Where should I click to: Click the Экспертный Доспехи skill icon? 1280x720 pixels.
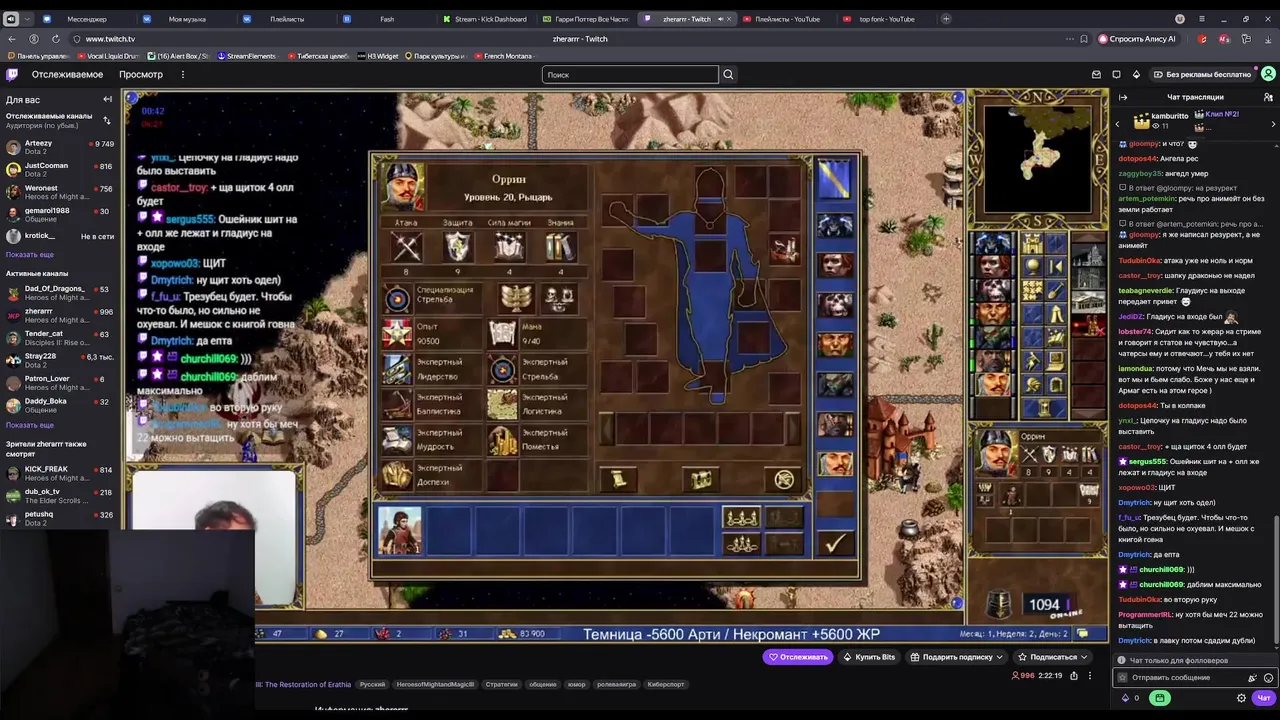point(397,475)
